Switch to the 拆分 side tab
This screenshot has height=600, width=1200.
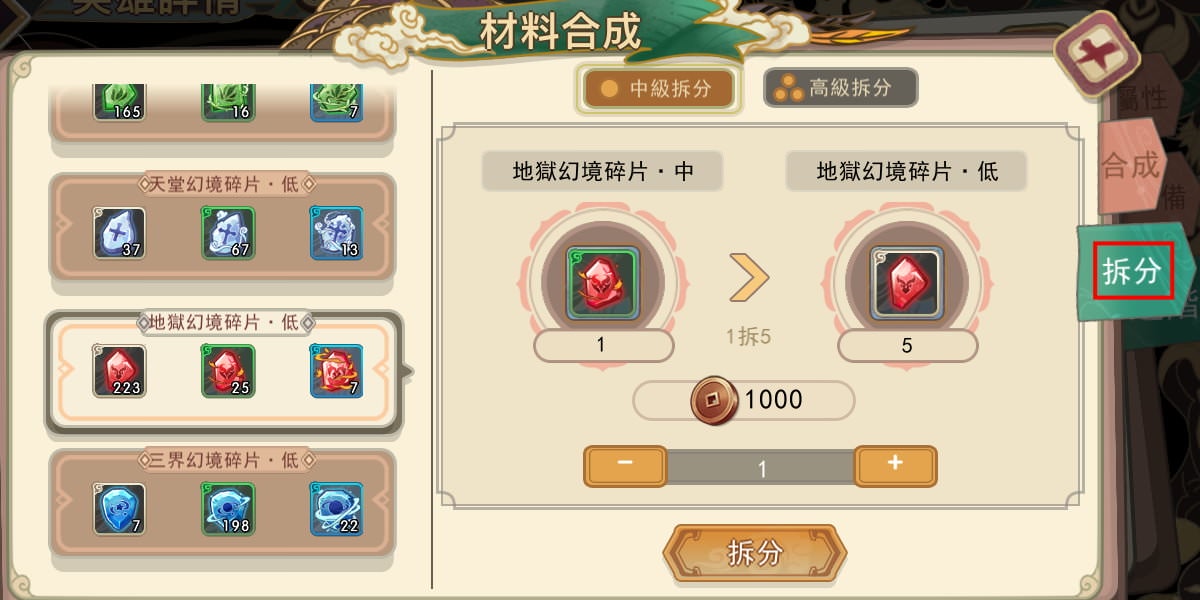1132,271
